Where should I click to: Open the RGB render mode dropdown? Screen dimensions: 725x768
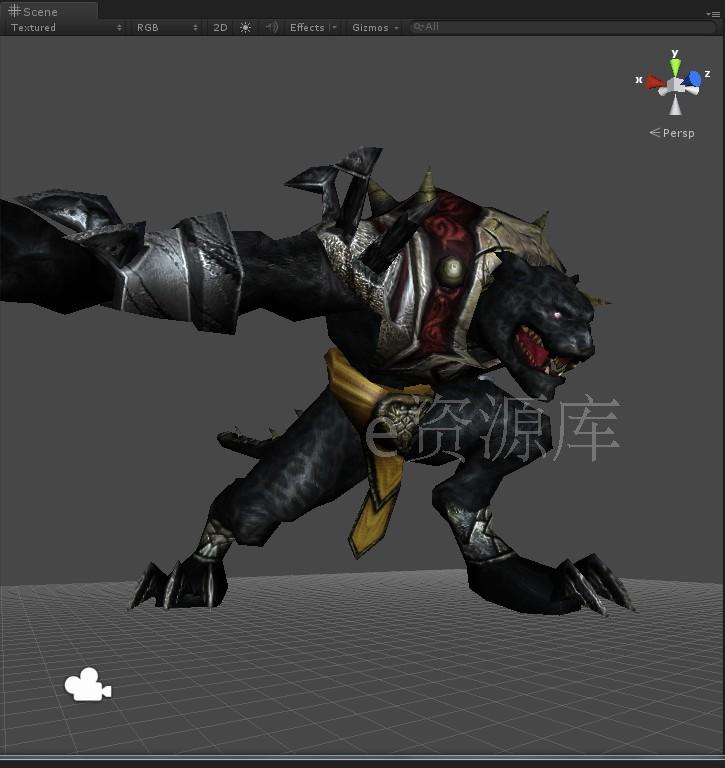[x=167, y=27]
